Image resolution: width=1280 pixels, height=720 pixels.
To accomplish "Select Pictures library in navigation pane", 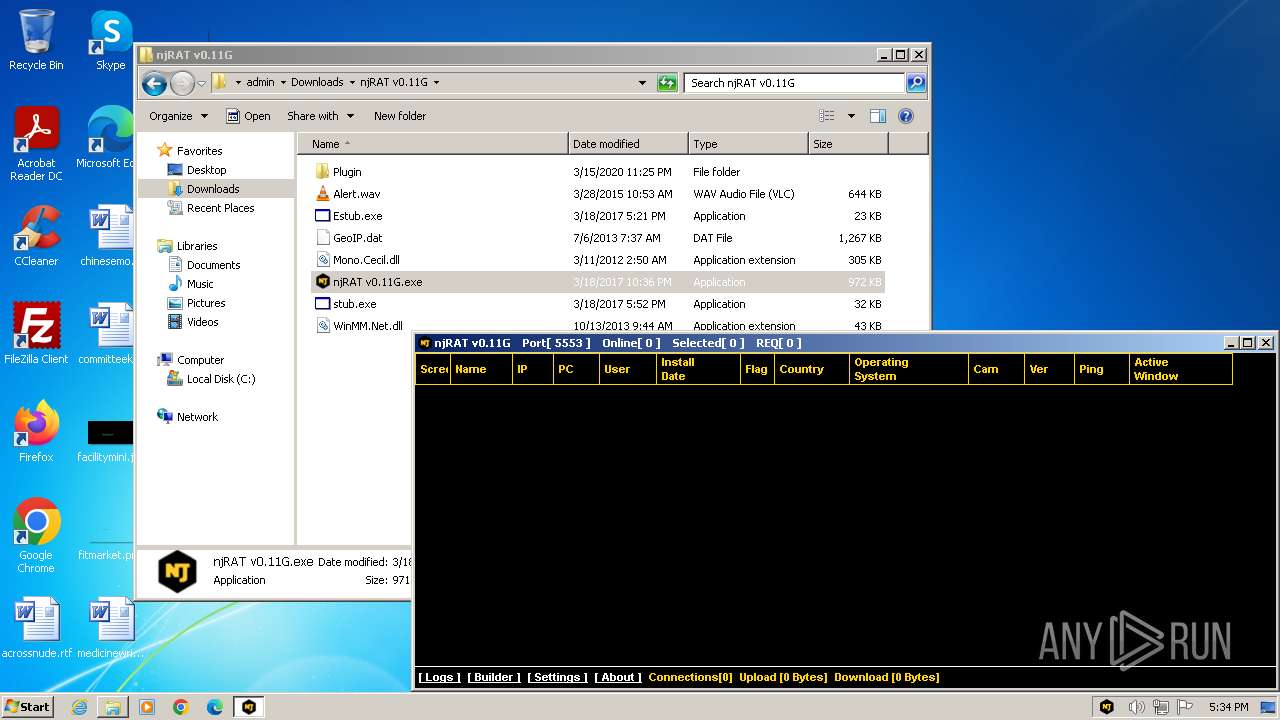I will click(206, 303).
